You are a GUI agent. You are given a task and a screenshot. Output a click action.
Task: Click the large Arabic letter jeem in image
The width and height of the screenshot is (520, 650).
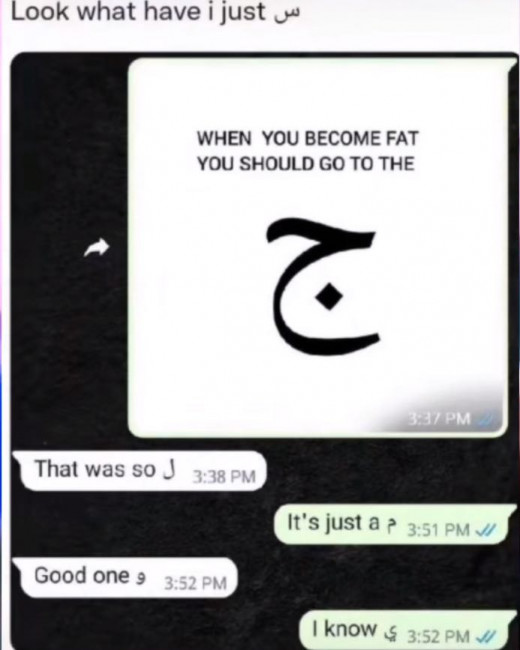322,286
